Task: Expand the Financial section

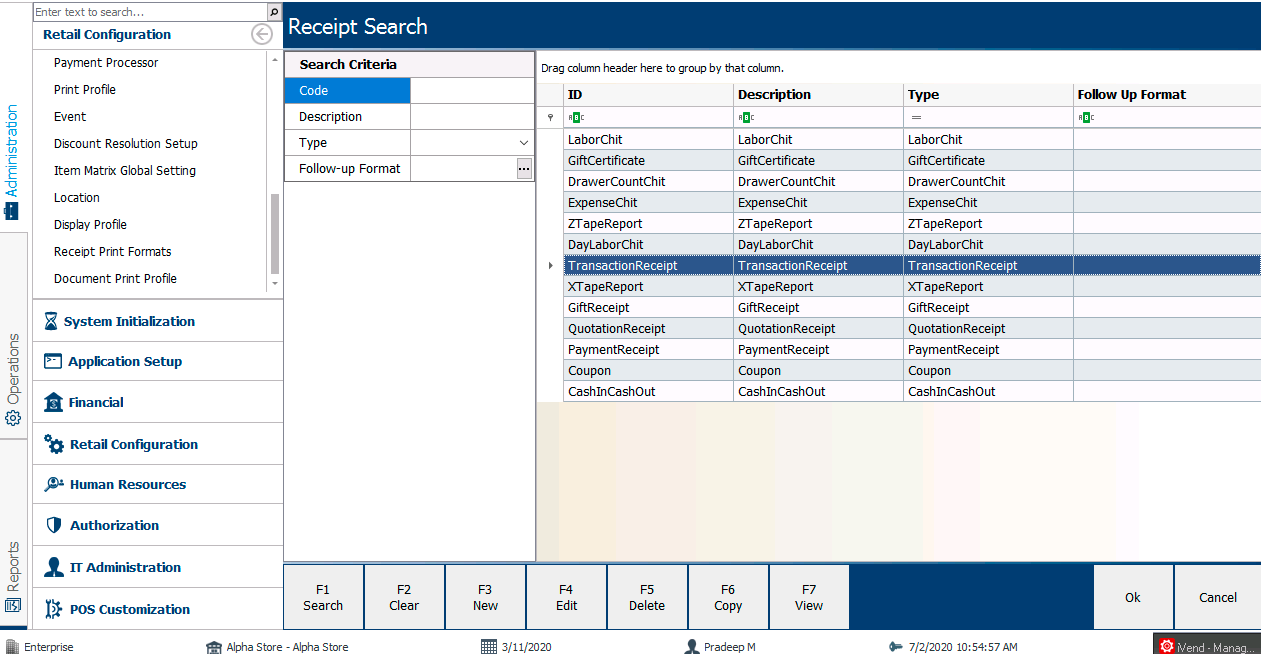Action: (158, 402)
